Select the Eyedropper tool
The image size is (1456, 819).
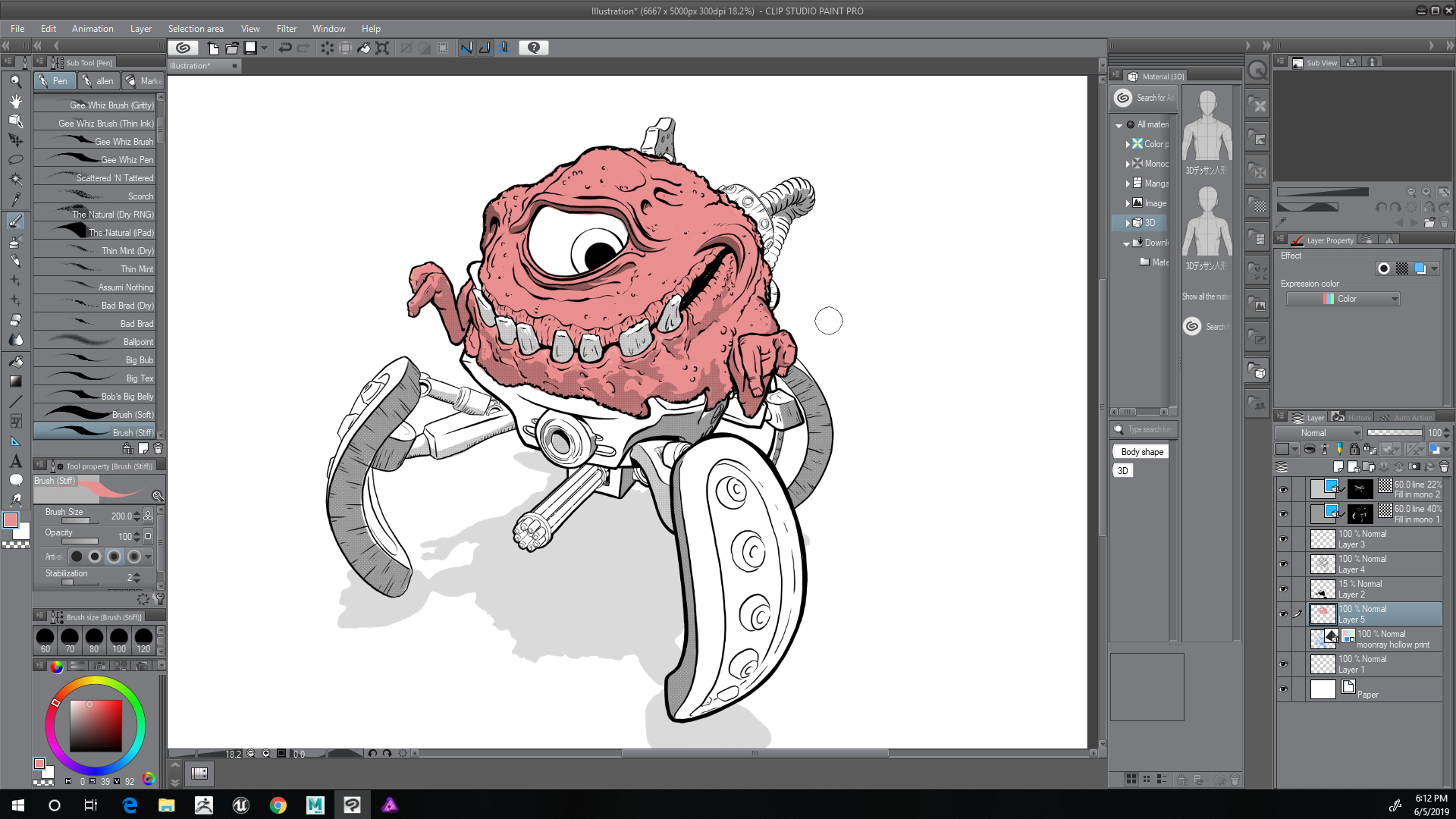click(x=15, y=199)
